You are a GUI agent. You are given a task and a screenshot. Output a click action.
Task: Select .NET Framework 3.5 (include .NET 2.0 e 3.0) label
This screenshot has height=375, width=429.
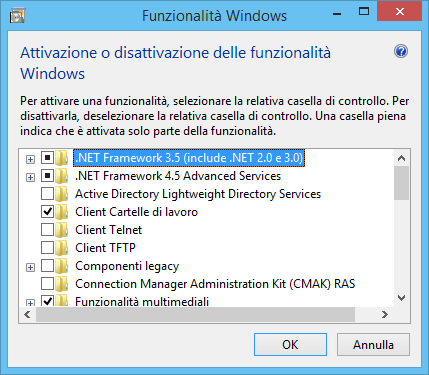[x=189, y=158]
